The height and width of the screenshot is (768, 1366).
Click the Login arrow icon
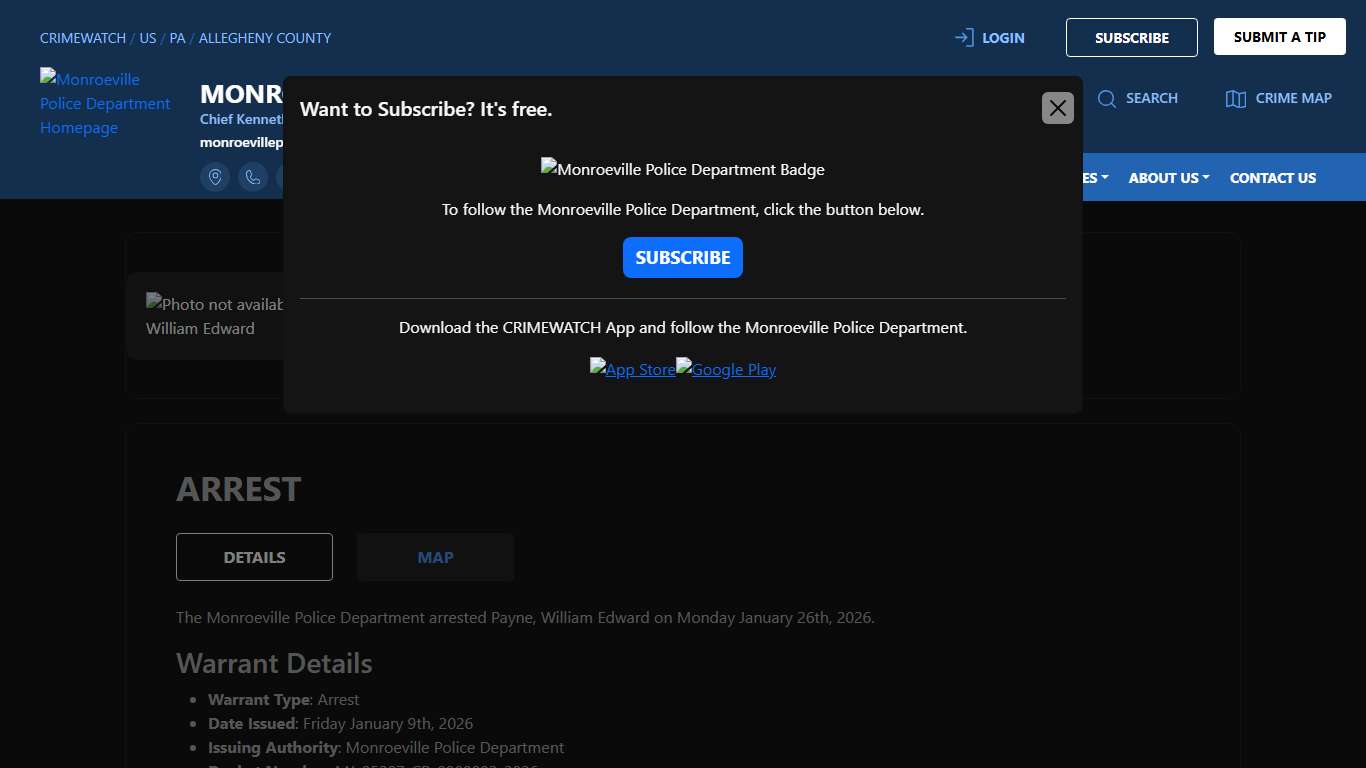click(x=964, y=38)
